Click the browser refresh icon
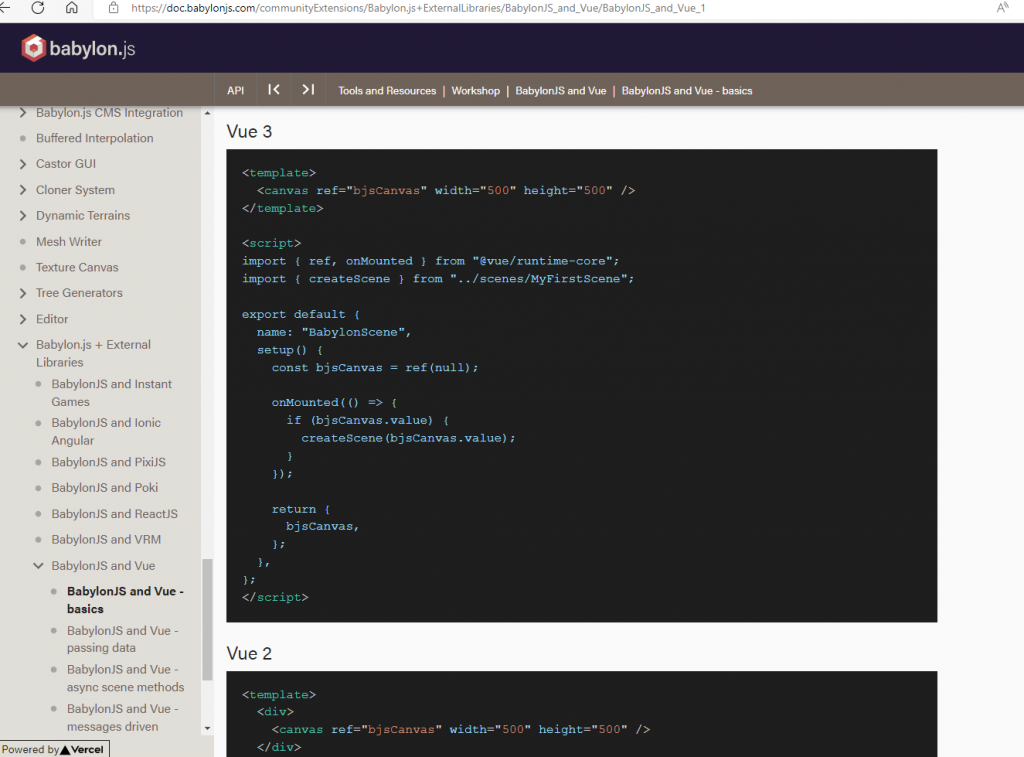Image resolution: width=1024 pixels, height=757 pixels. [38, 8]
